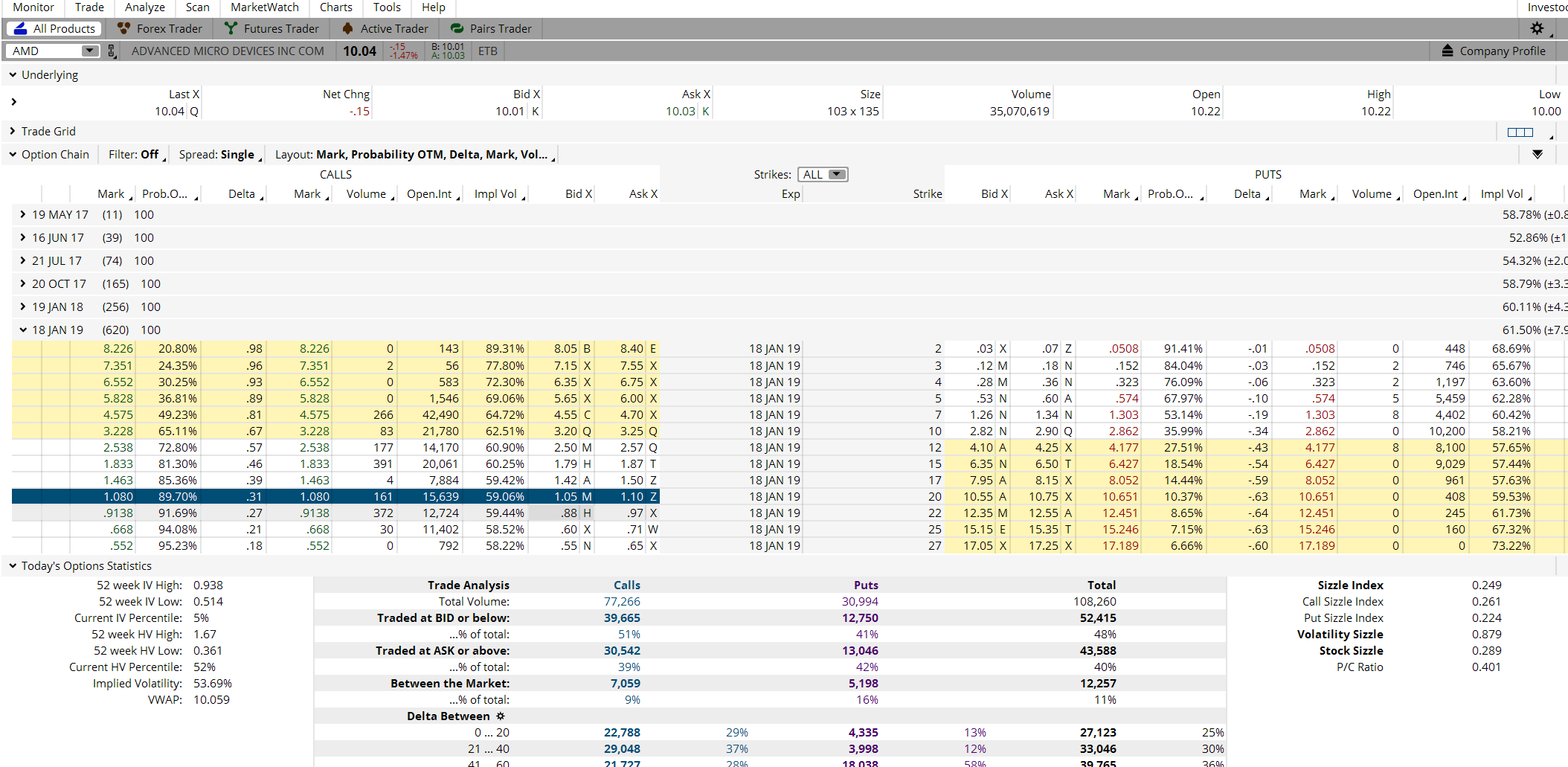The image size is (1568, 767).
Task: Open the gear settings icon in the trader tab bar
Action: tap(1537, 28)
